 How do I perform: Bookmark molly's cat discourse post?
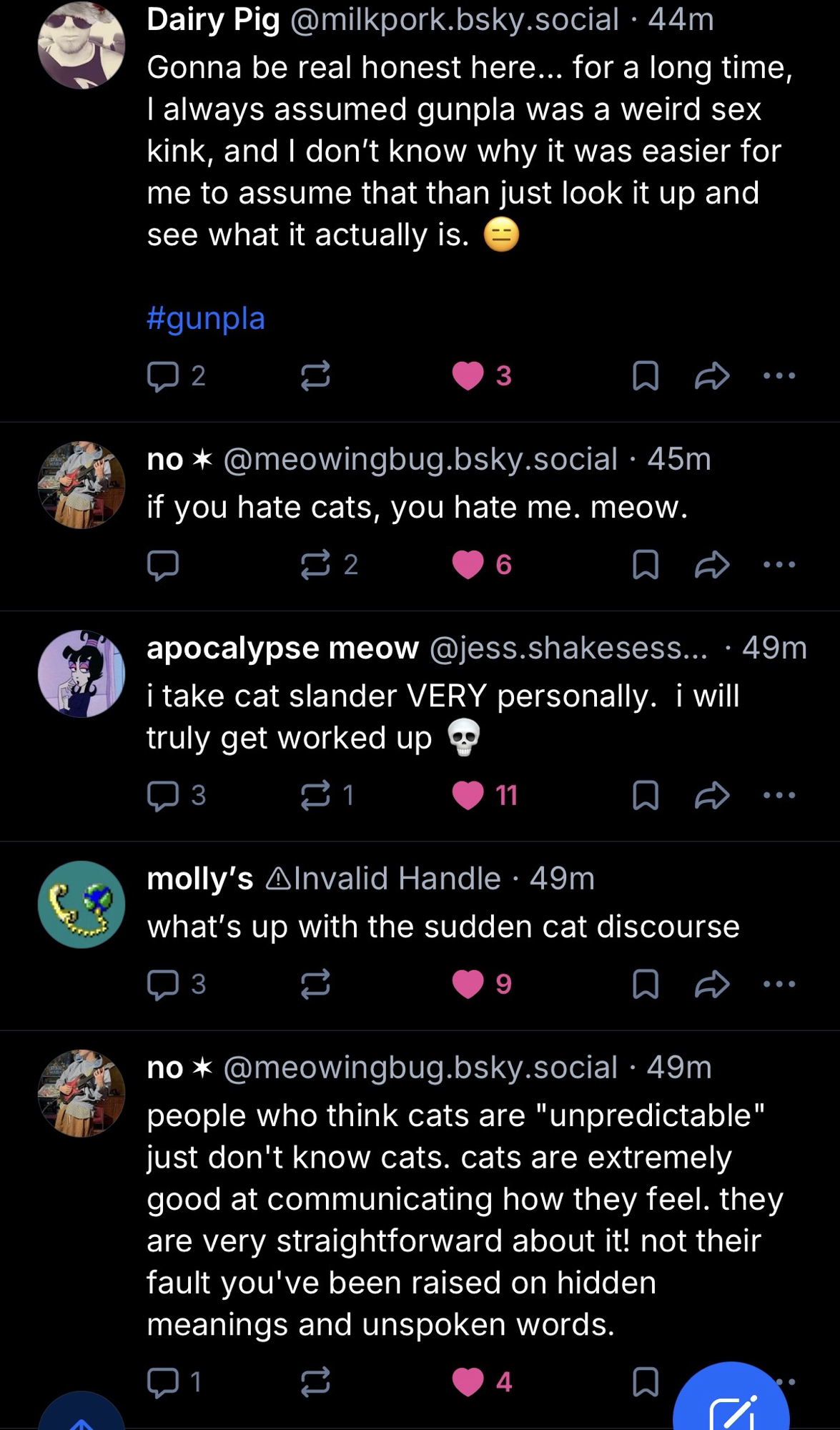pos(646,985)
